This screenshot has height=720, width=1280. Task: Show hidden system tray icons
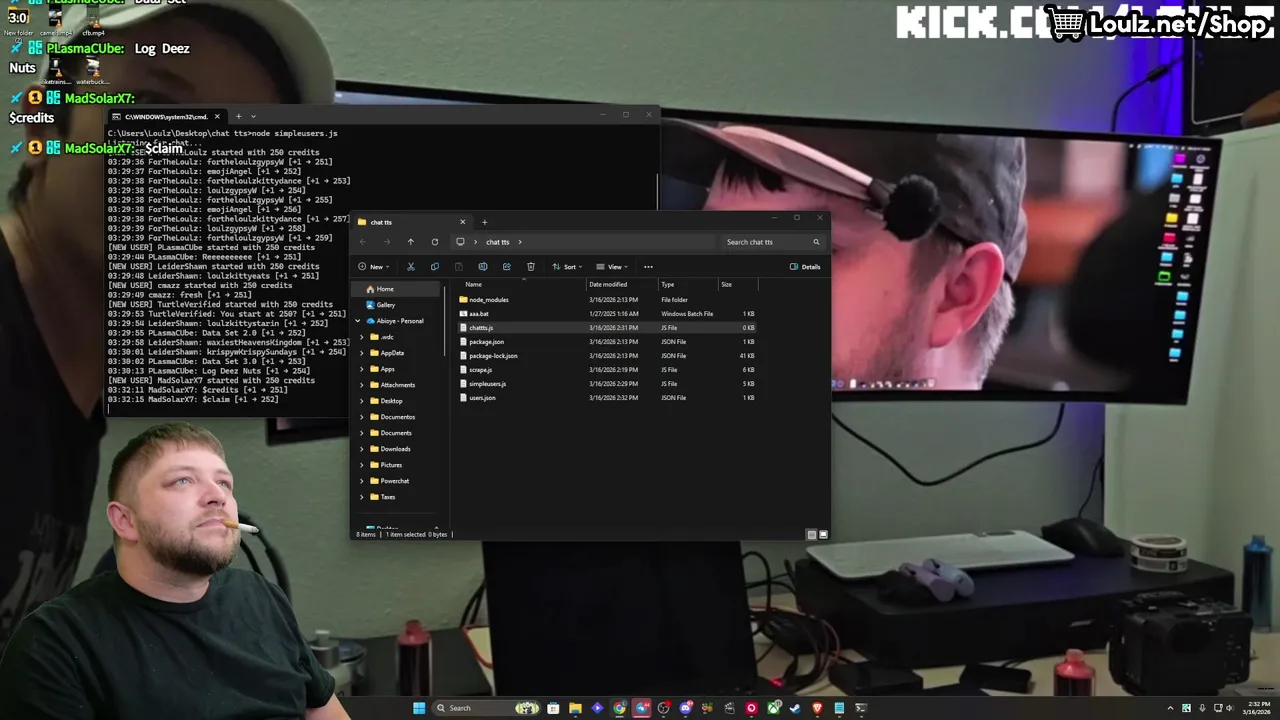tap(1170, 708)
